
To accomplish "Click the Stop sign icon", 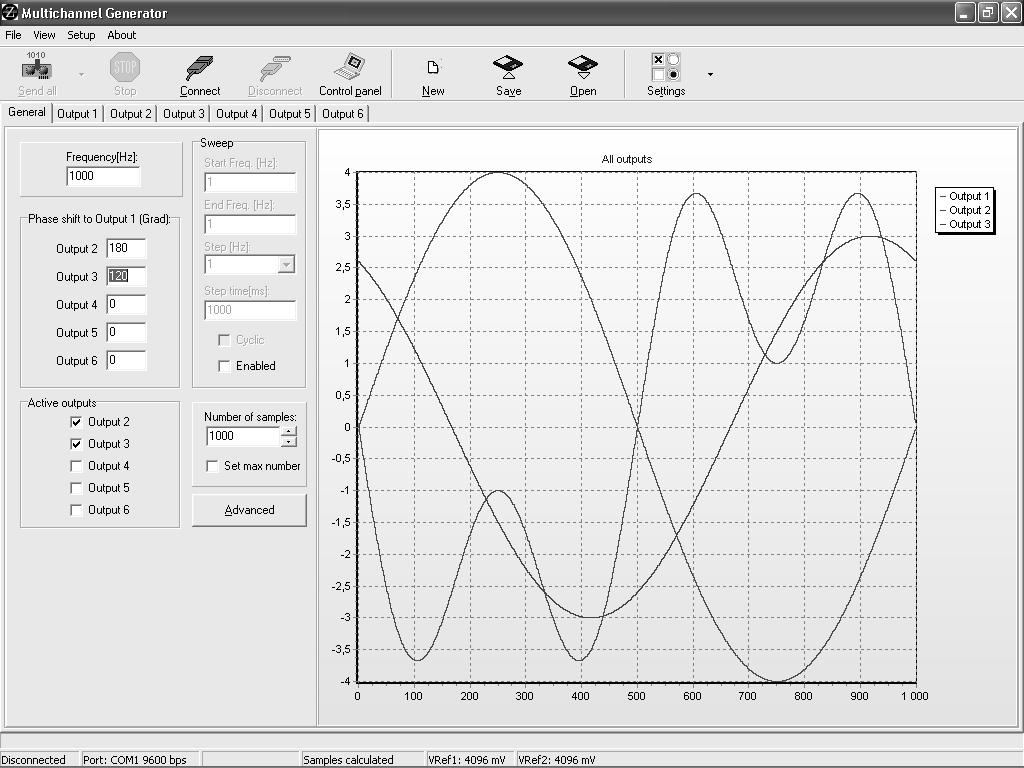I will (125, 67).
